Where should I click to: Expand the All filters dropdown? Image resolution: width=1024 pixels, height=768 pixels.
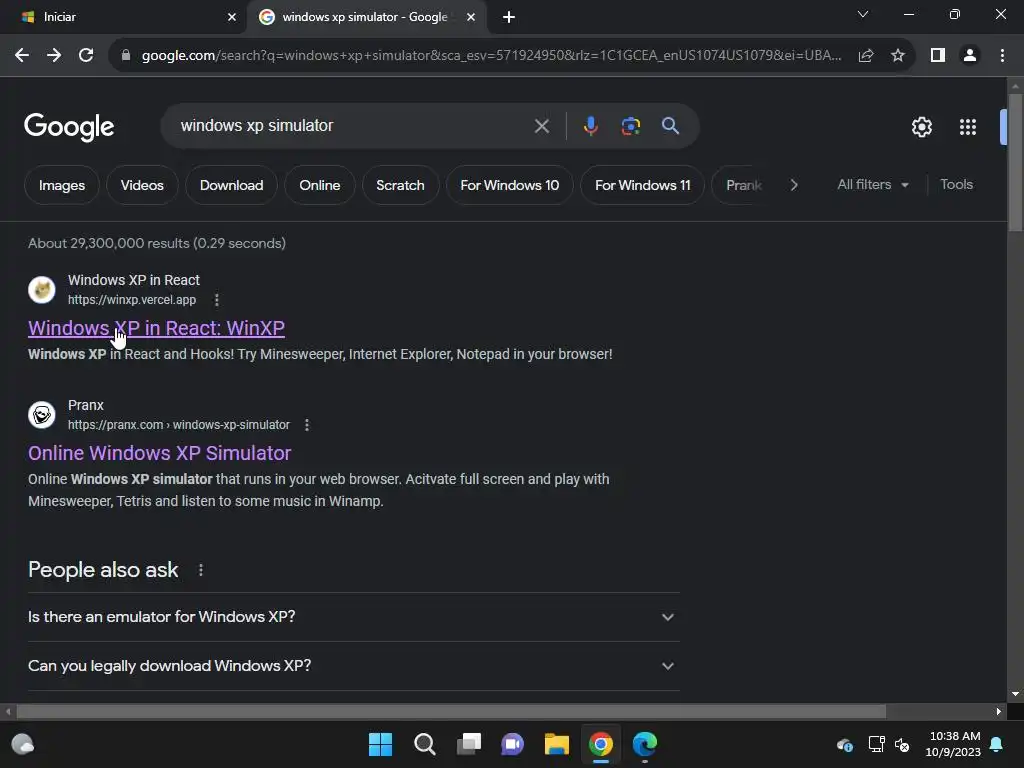[x=873, y=185]
